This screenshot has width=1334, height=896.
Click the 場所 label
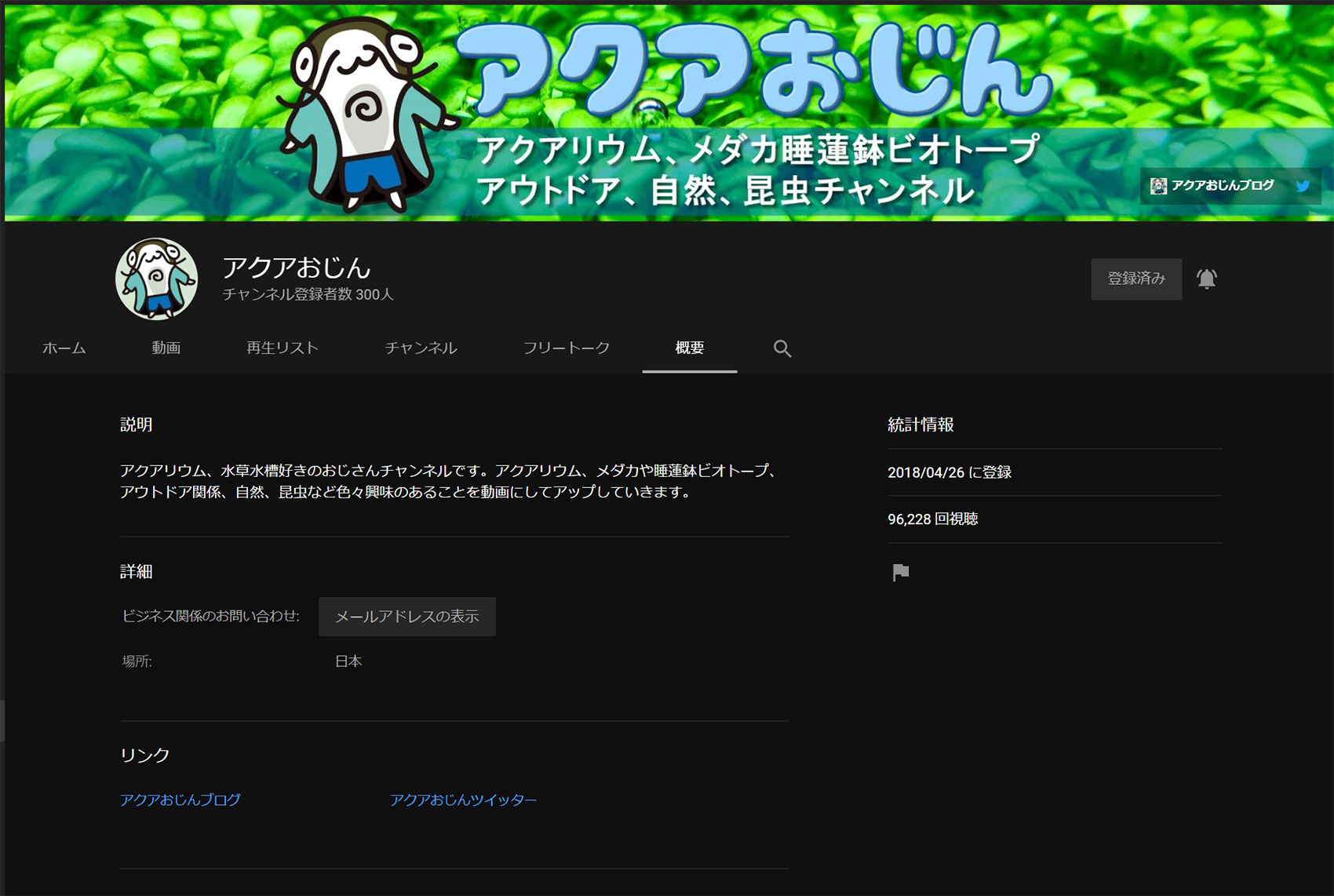point(137,661)
